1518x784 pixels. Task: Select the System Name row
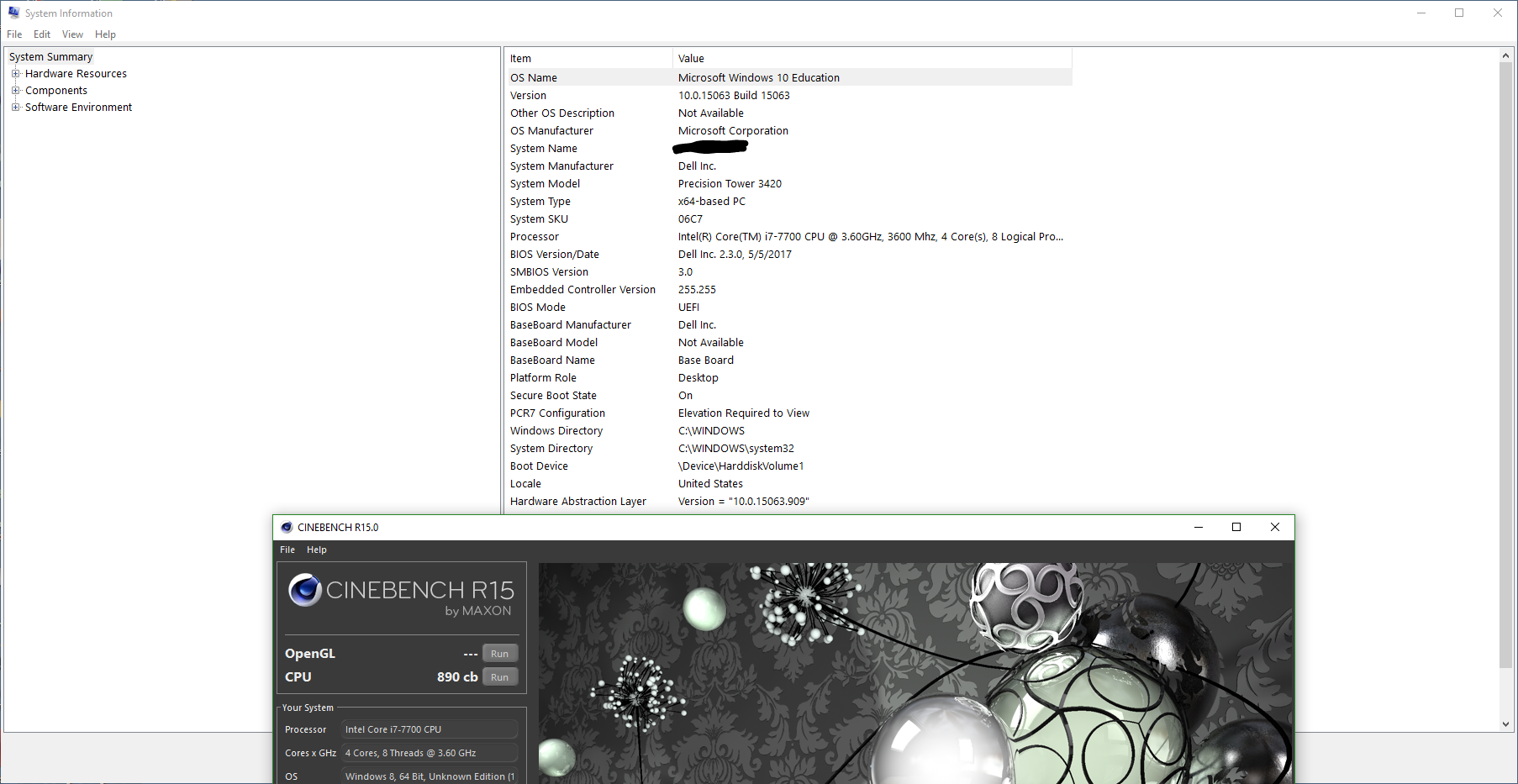tap(788, 149)
